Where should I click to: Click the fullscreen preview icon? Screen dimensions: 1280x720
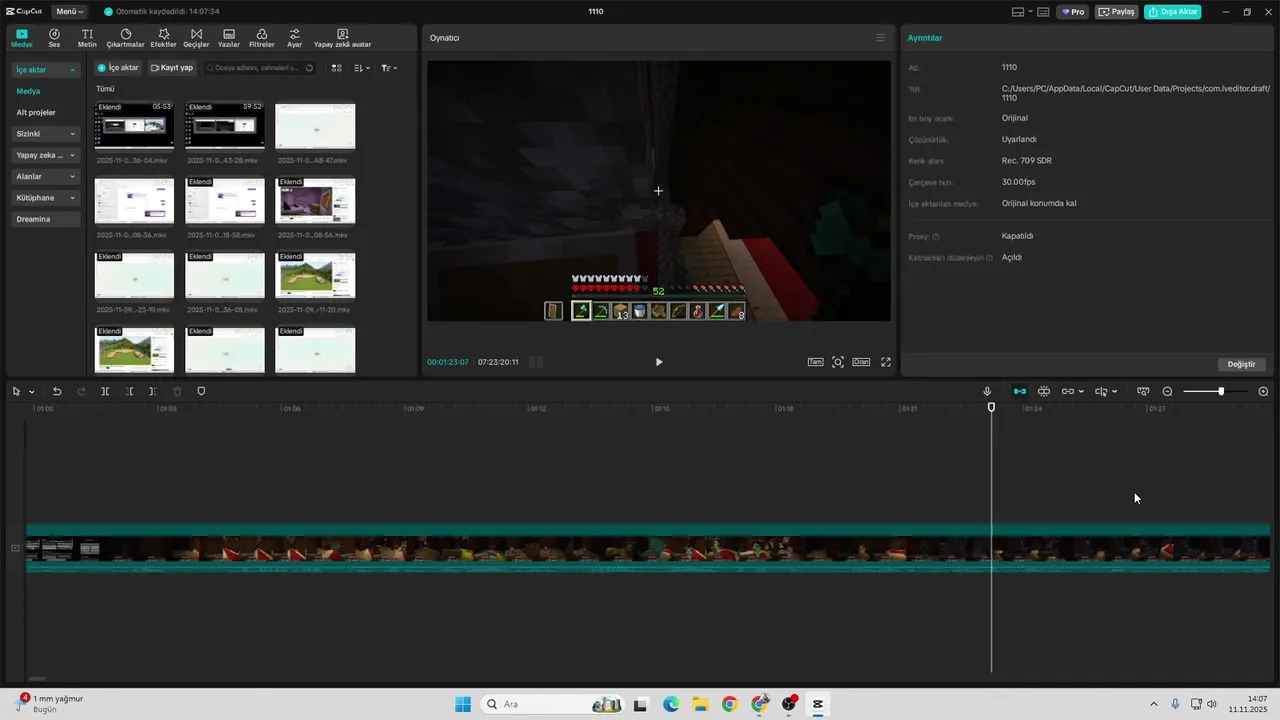(x=885, y=362)
